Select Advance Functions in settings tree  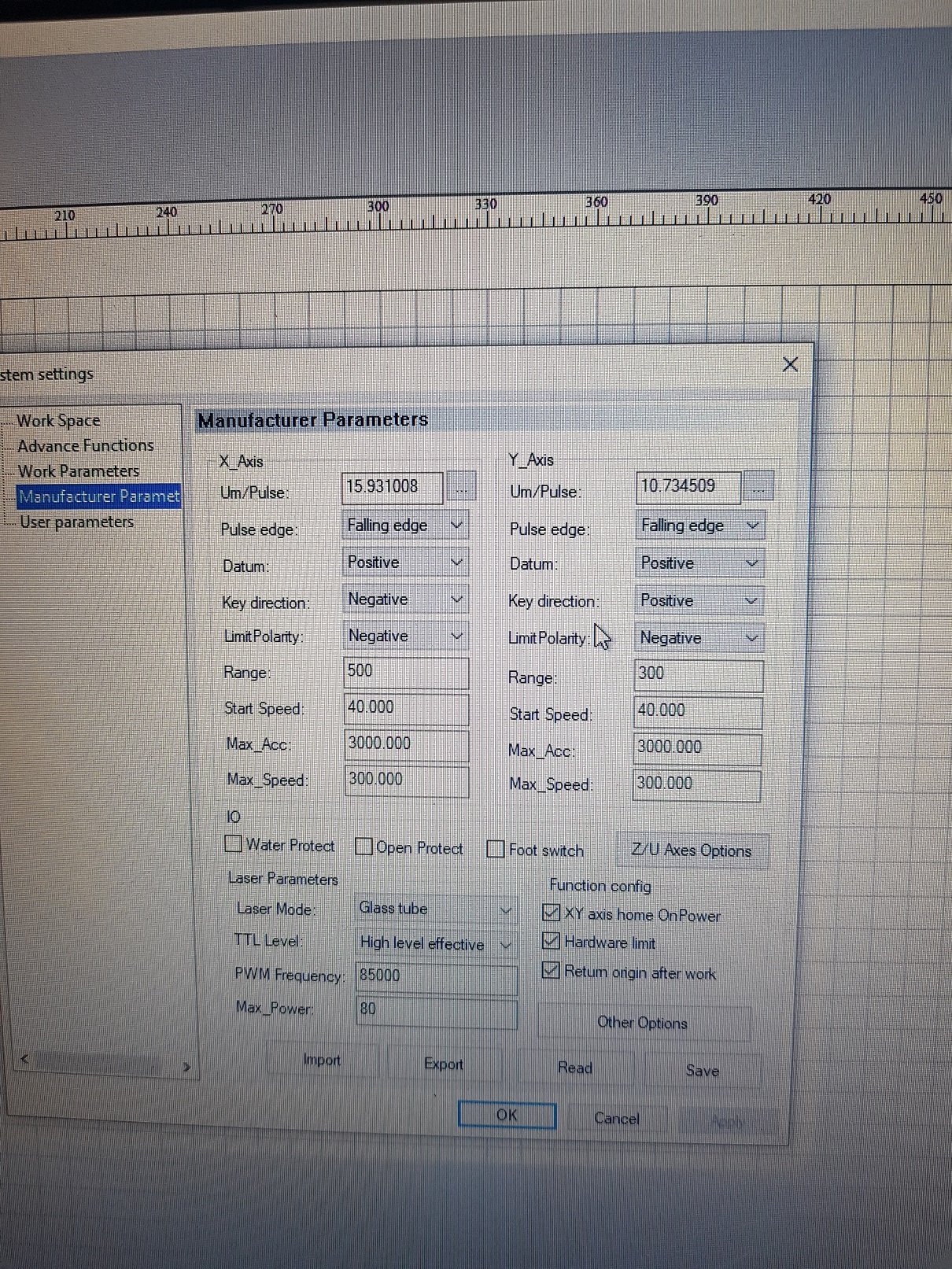[85, 446]
